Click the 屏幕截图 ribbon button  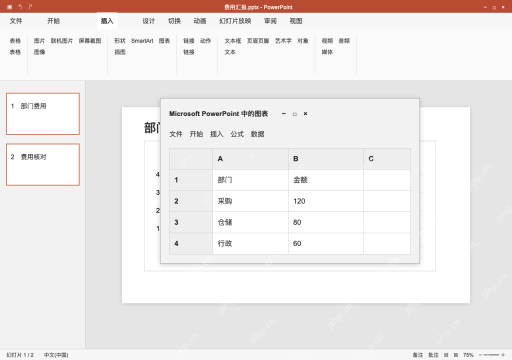[x=90, y=41]
